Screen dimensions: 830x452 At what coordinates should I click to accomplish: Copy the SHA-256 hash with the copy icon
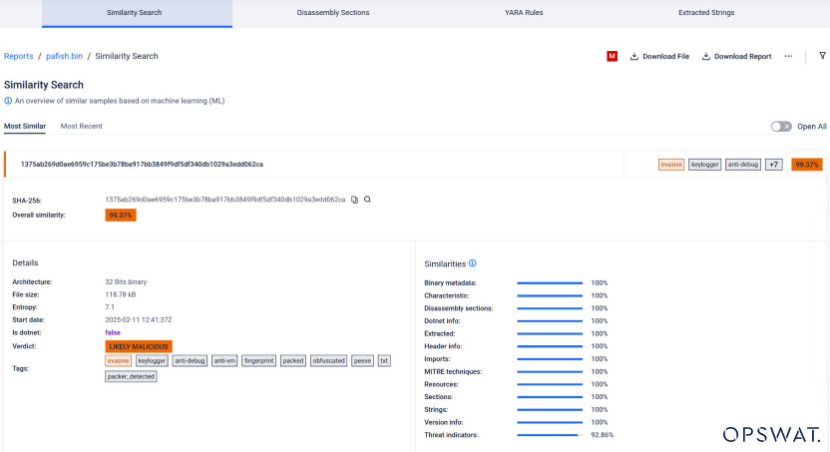[x=355, y=200]
